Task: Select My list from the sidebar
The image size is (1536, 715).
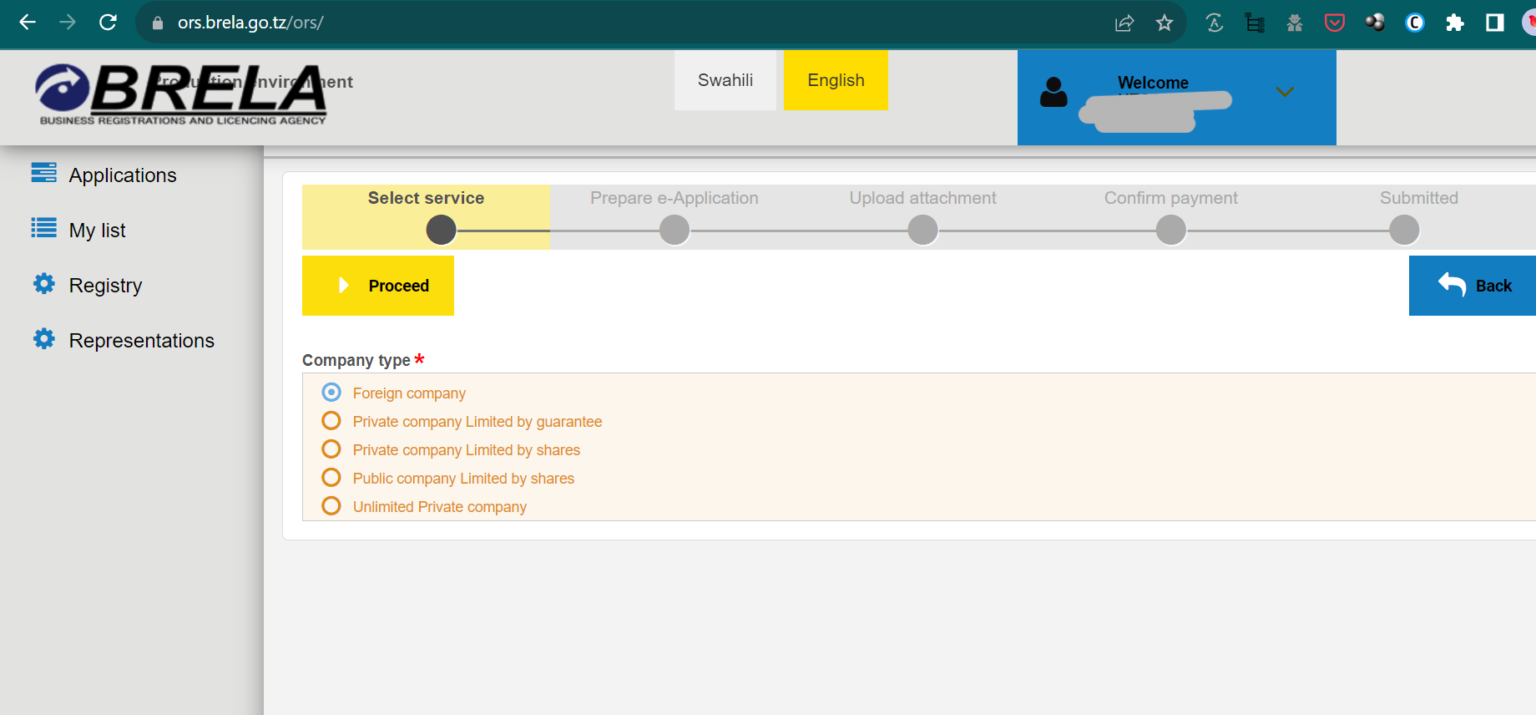Action: coord(96,229)
